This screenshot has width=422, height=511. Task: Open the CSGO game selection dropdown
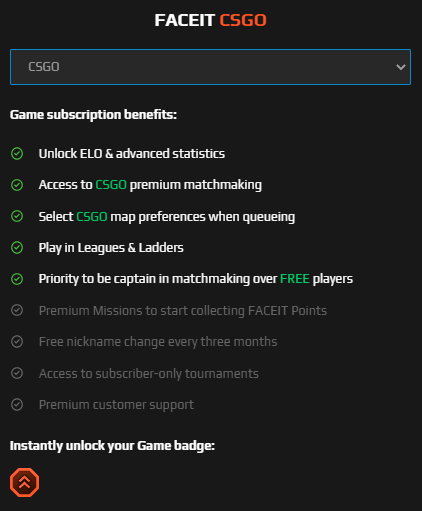tap(210, 67)
